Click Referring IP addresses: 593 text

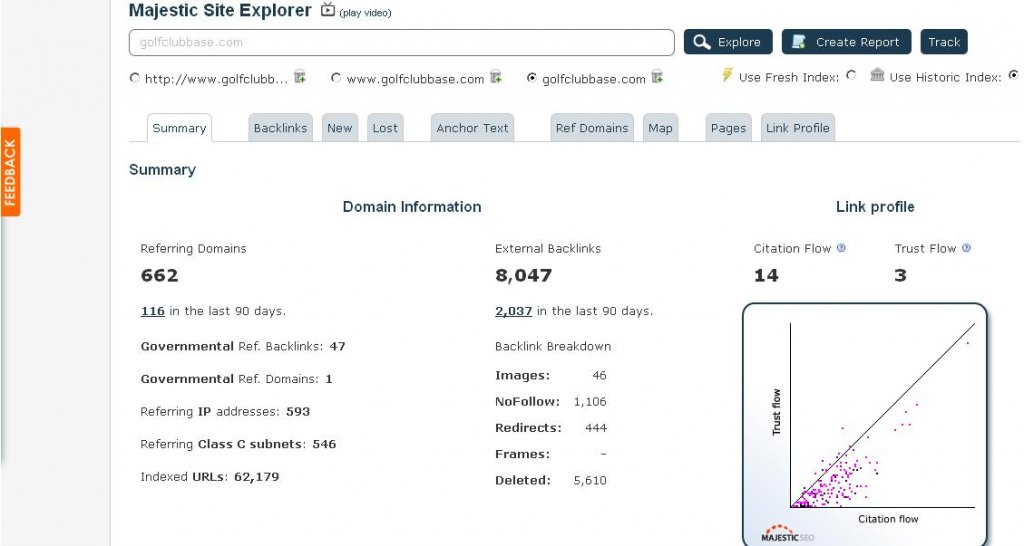(x=225, y=411)
